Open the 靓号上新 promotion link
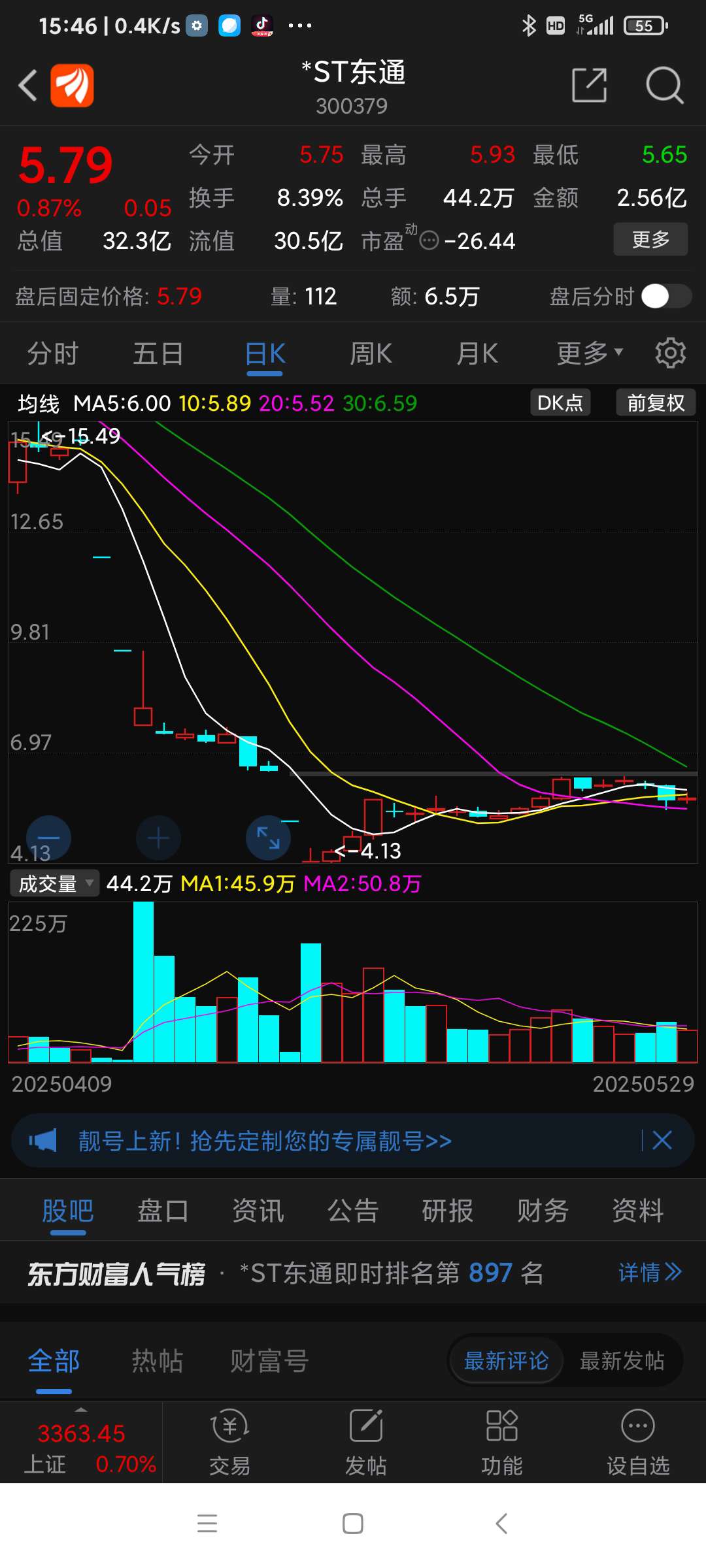 click(265, 1141)
